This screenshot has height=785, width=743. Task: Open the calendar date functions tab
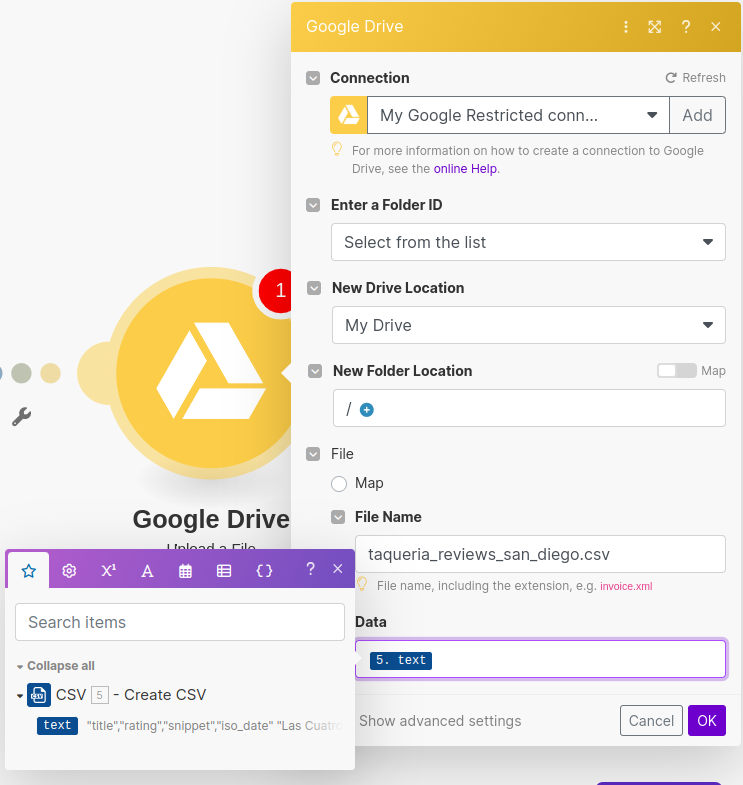click(185, 571)
